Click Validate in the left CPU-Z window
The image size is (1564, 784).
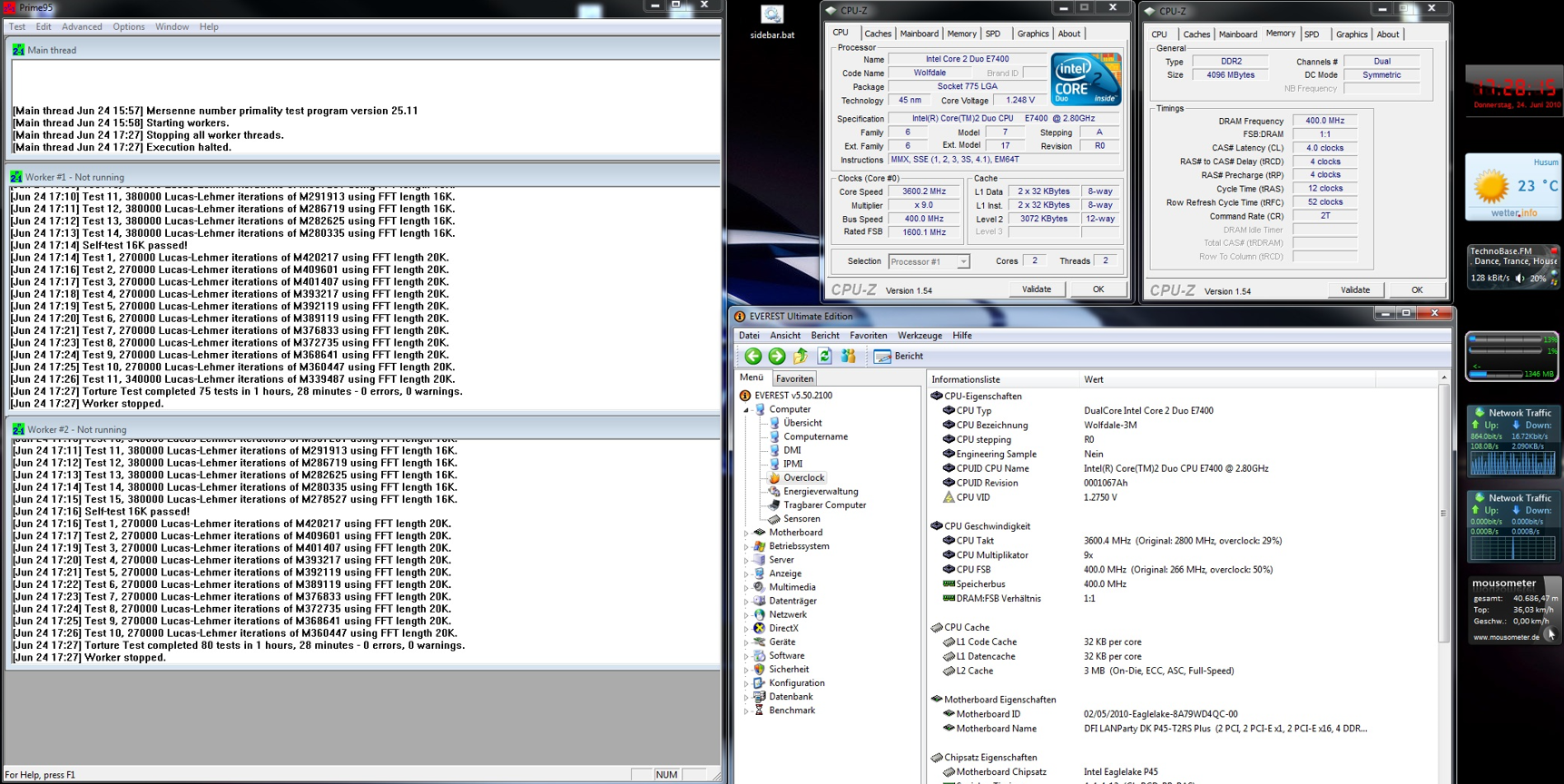tap(1037, 289)
